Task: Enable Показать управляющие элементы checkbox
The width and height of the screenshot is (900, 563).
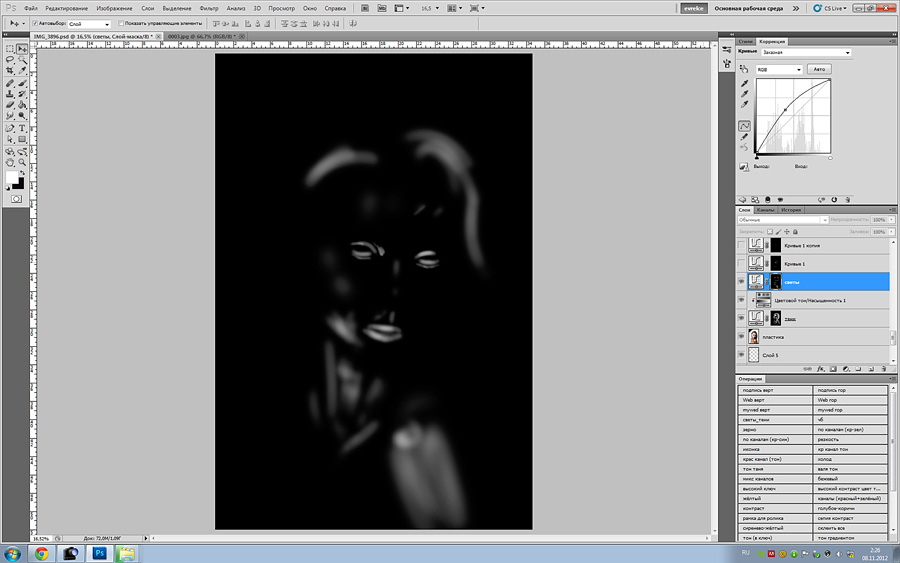Action: [121, 24]
